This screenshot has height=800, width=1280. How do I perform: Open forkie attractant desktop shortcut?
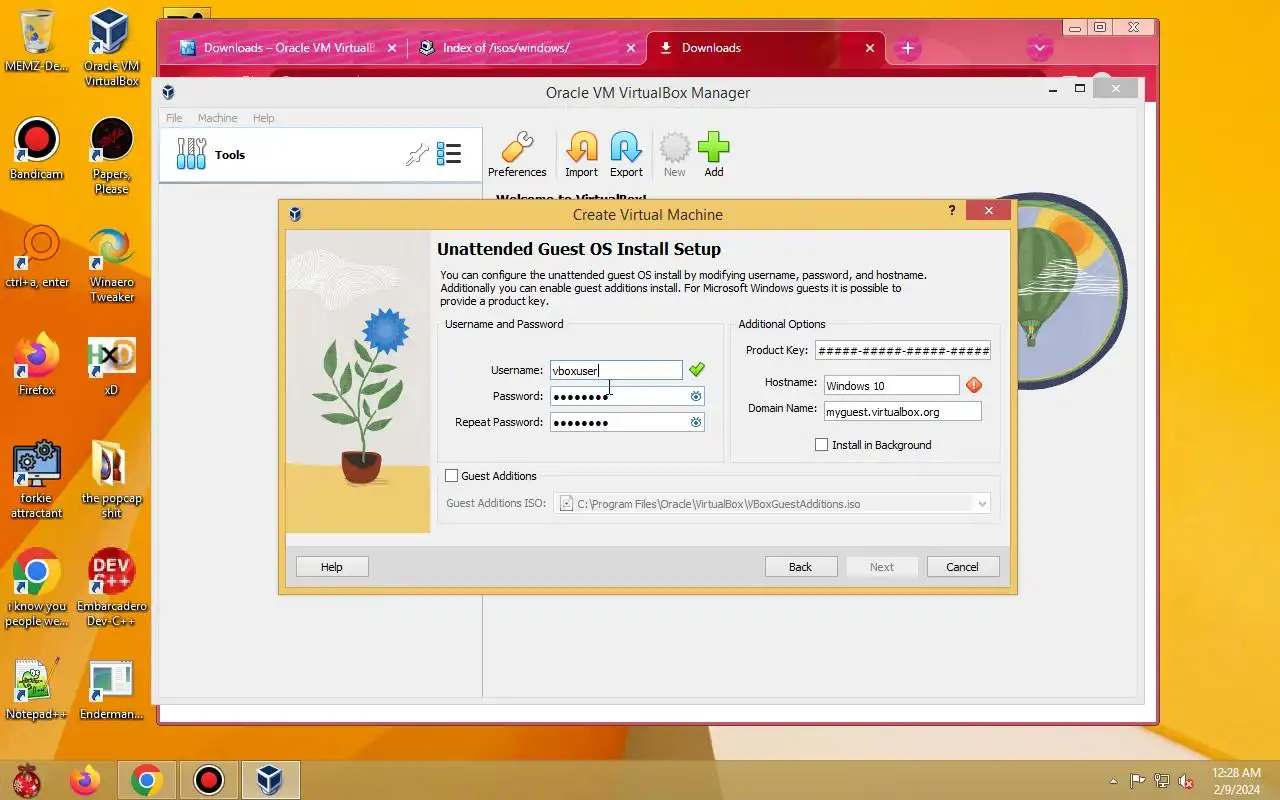point(36,480)
